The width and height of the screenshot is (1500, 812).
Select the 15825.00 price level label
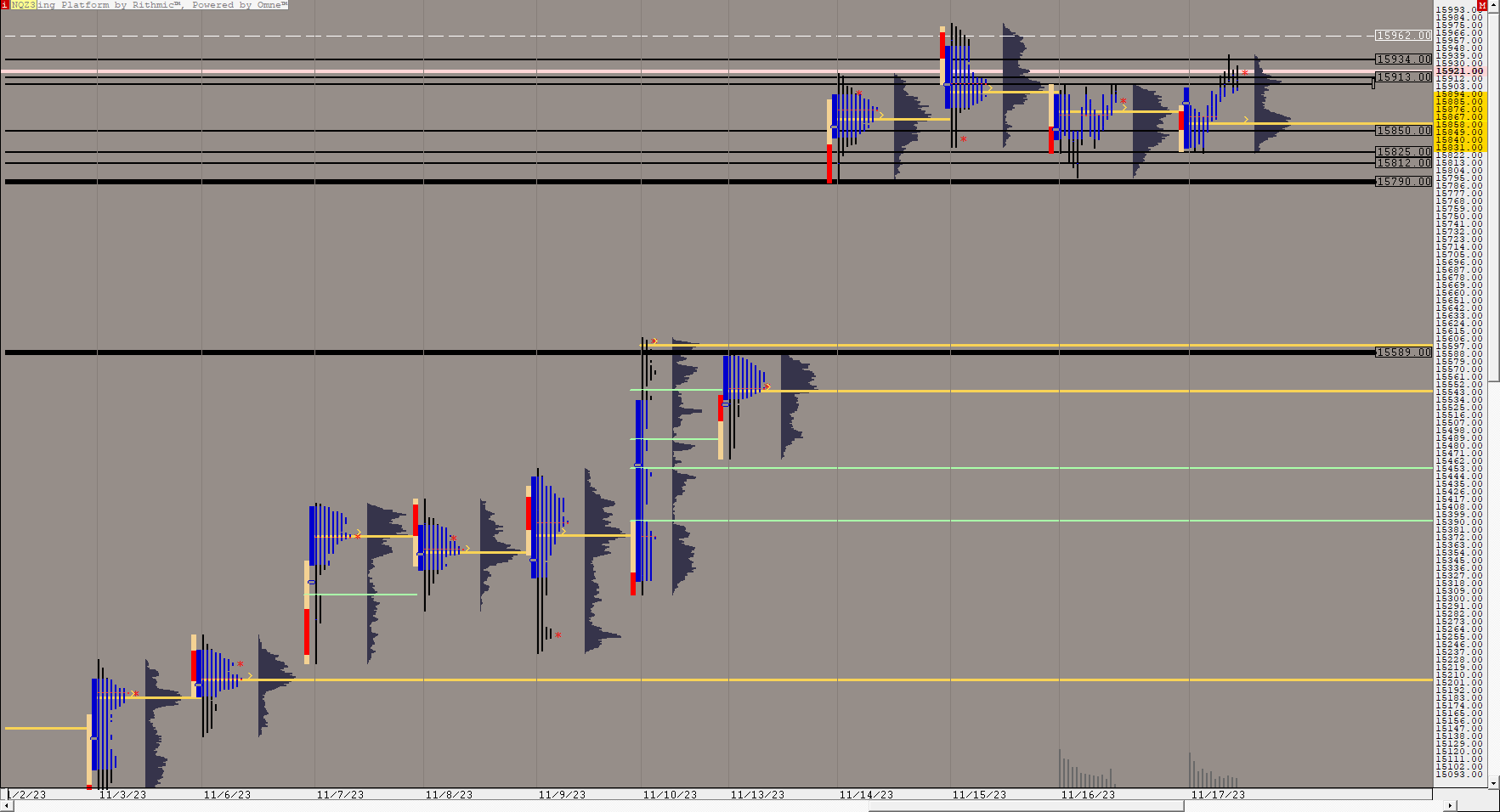[1404, 152]
